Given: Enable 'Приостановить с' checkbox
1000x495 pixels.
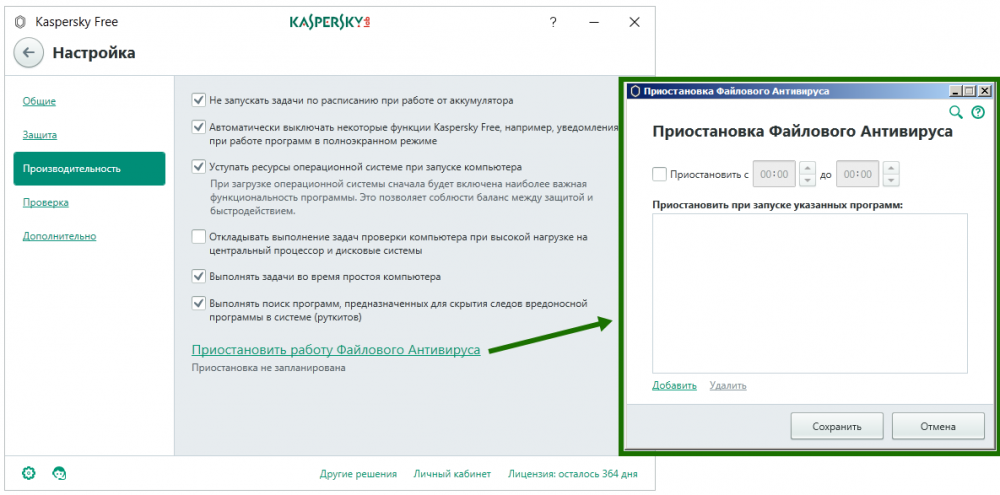Looking at the screenshot, I should pyautogui.click(x=659, y=174).
